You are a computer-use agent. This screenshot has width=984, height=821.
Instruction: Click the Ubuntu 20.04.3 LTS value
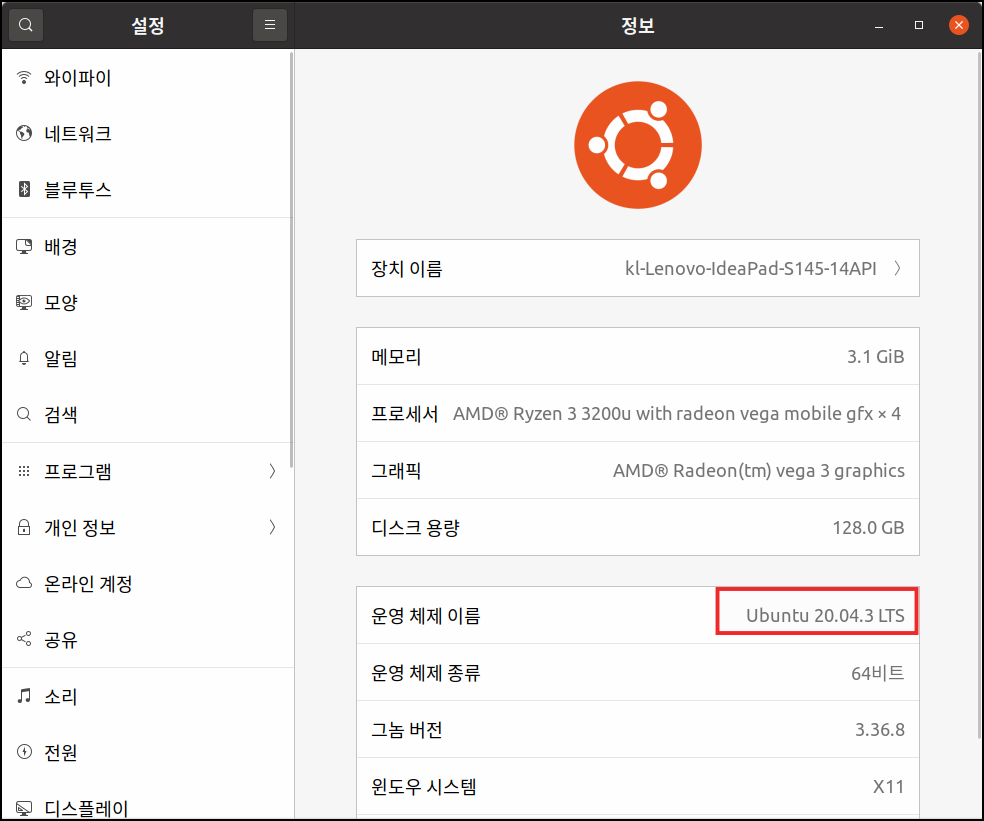[x=825, y=615]
